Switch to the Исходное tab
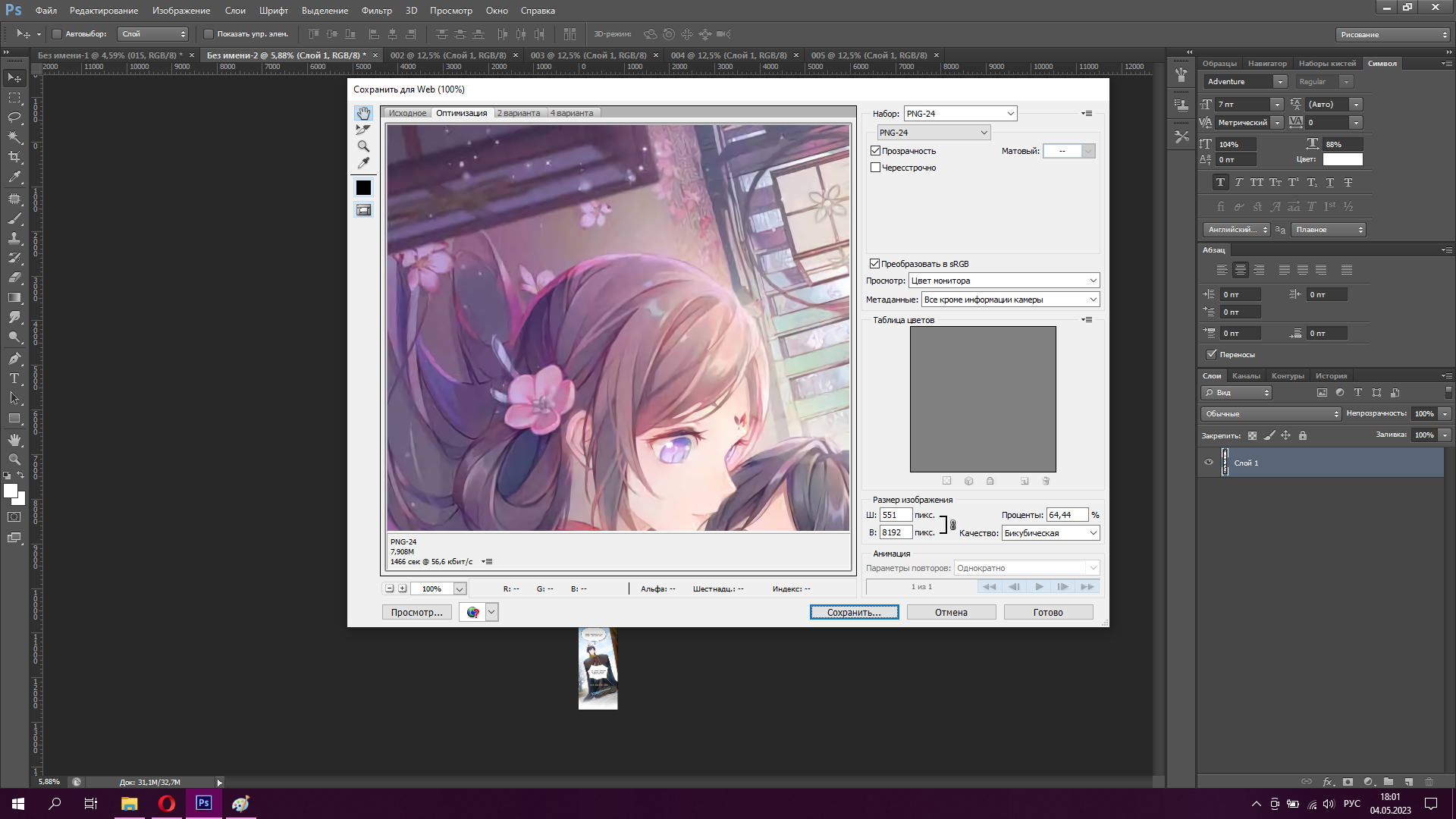The height and width of the screenshot is (819, 1456). point(408,114)
